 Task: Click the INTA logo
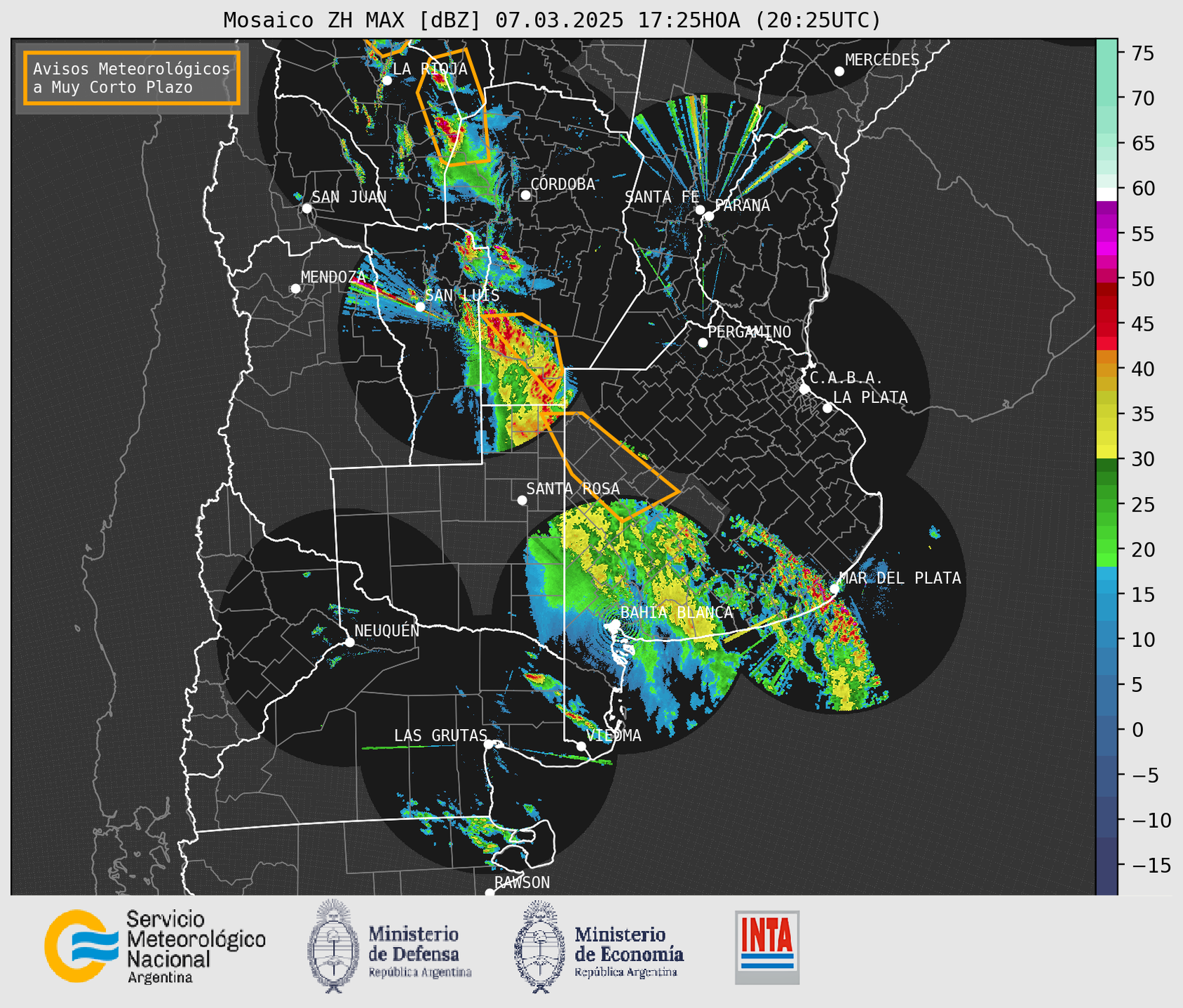tap(767, 947)
